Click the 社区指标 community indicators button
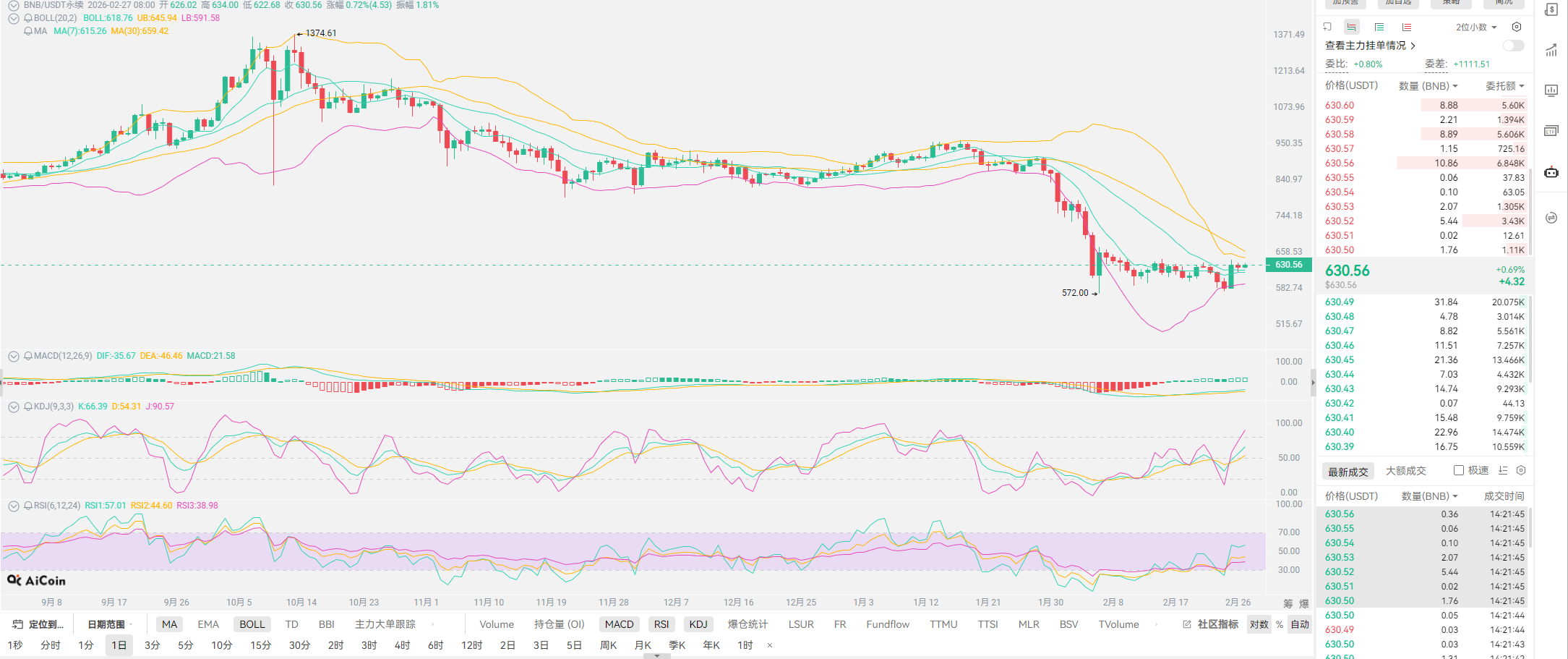The width and height of the screenshot is (1568, 659). click(x=1211, y=624)
